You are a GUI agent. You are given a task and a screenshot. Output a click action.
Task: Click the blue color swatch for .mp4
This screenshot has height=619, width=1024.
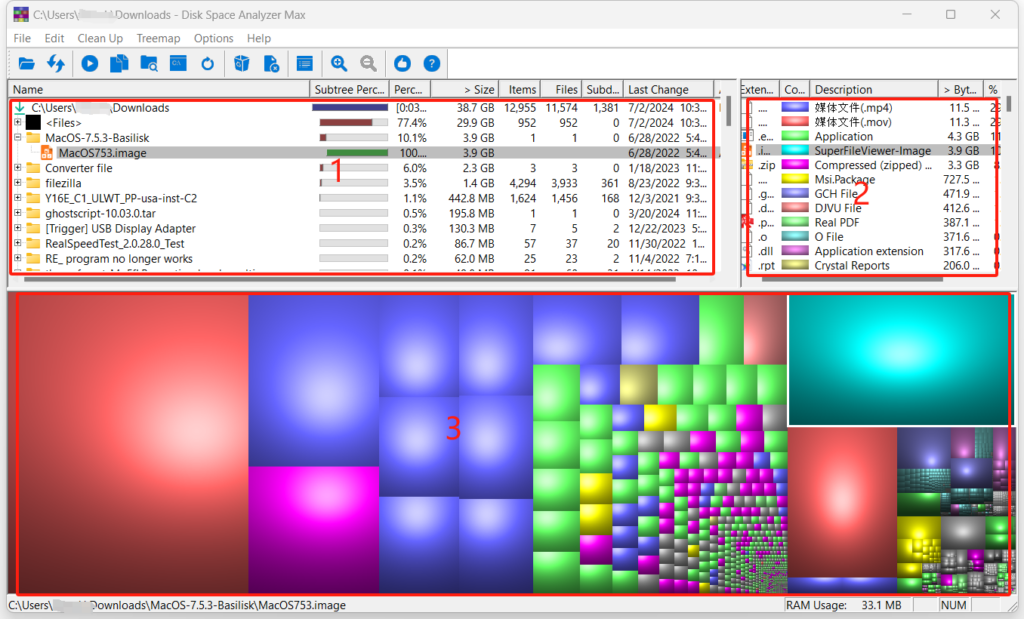click(x=795, y=107)
